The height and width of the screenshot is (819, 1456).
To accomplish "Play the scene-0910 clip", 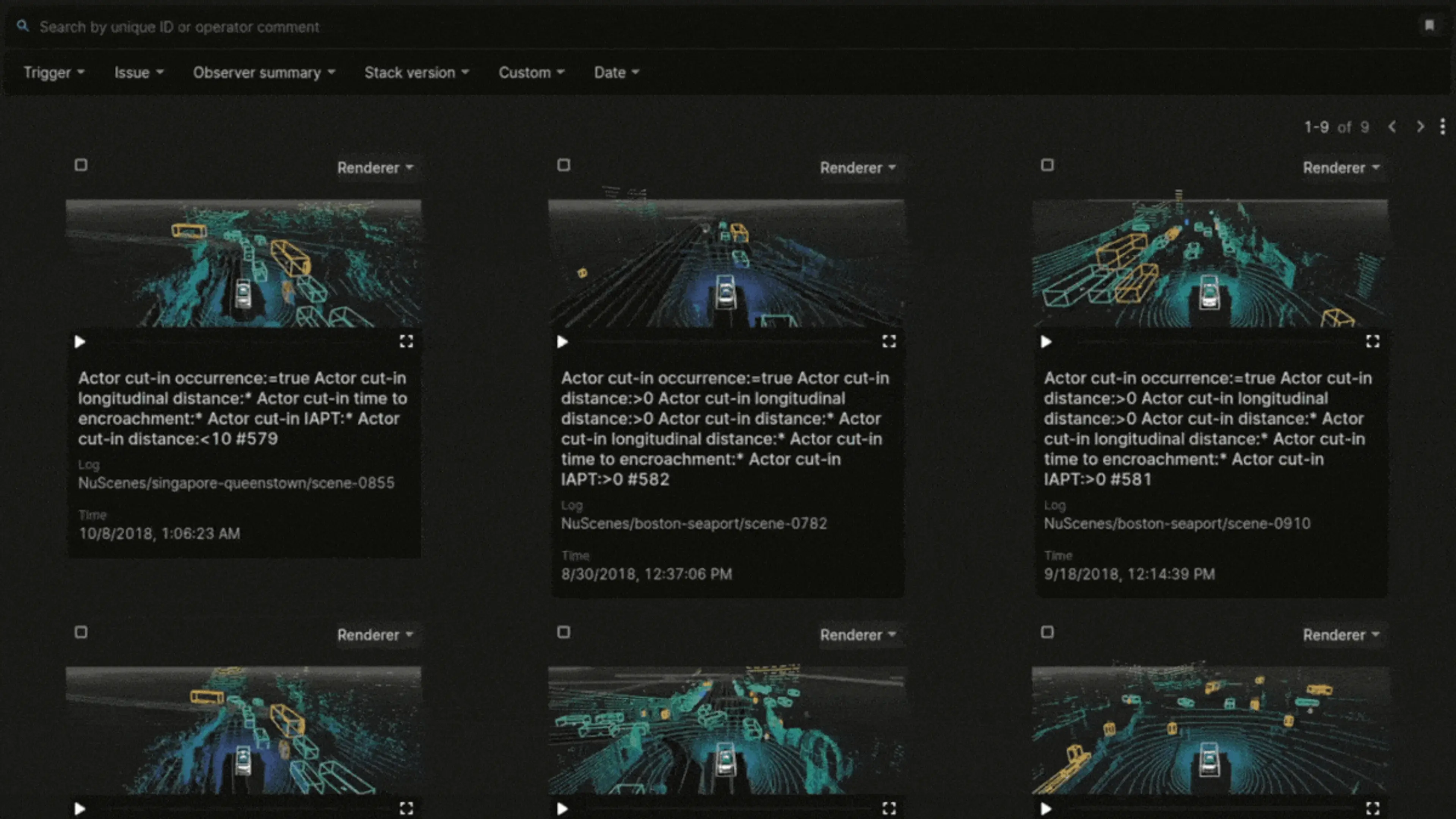I will pos(1046,341).
